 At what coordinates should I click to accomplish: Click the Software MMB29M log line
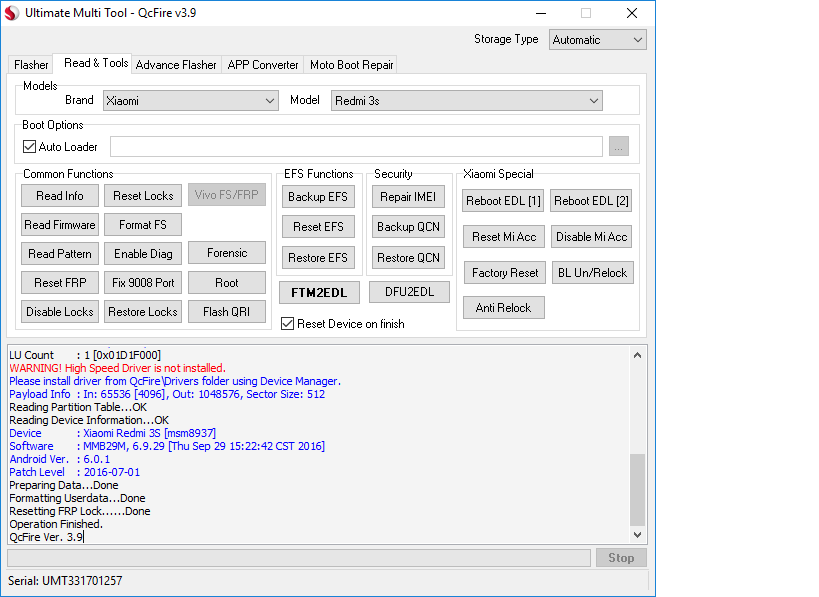click(167, 446)
